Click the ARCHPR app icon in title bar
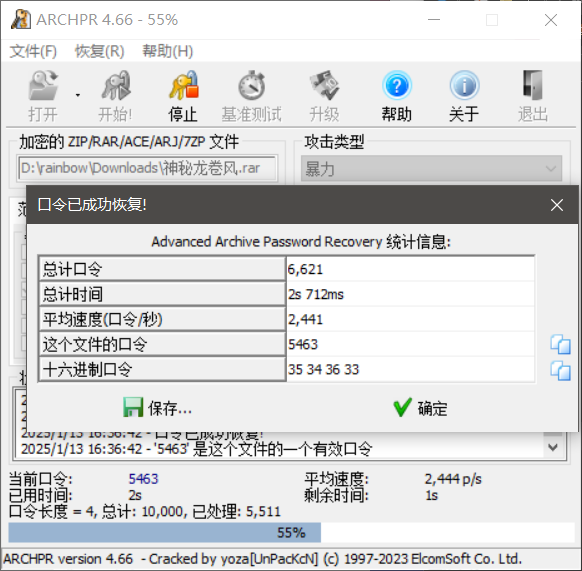This screenshot has height=571, width=582. [x=20, y=19]
